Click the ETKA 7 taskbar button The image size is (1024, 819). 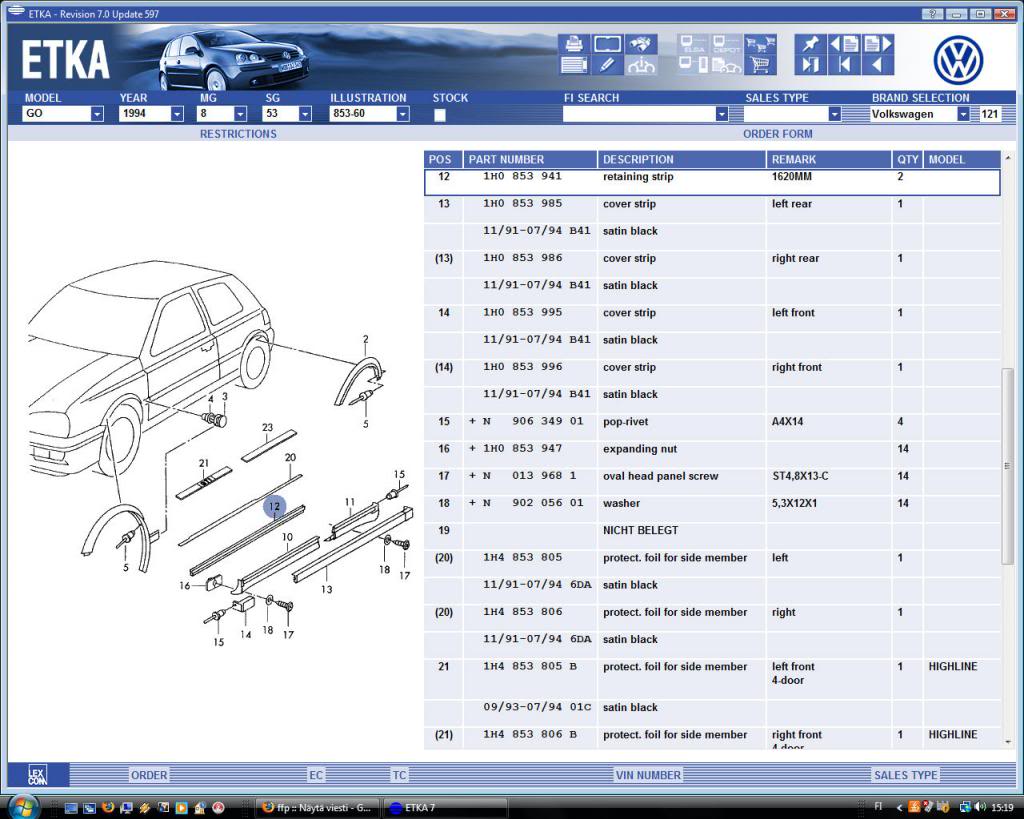pyautogui.click(x=445, y=808)
